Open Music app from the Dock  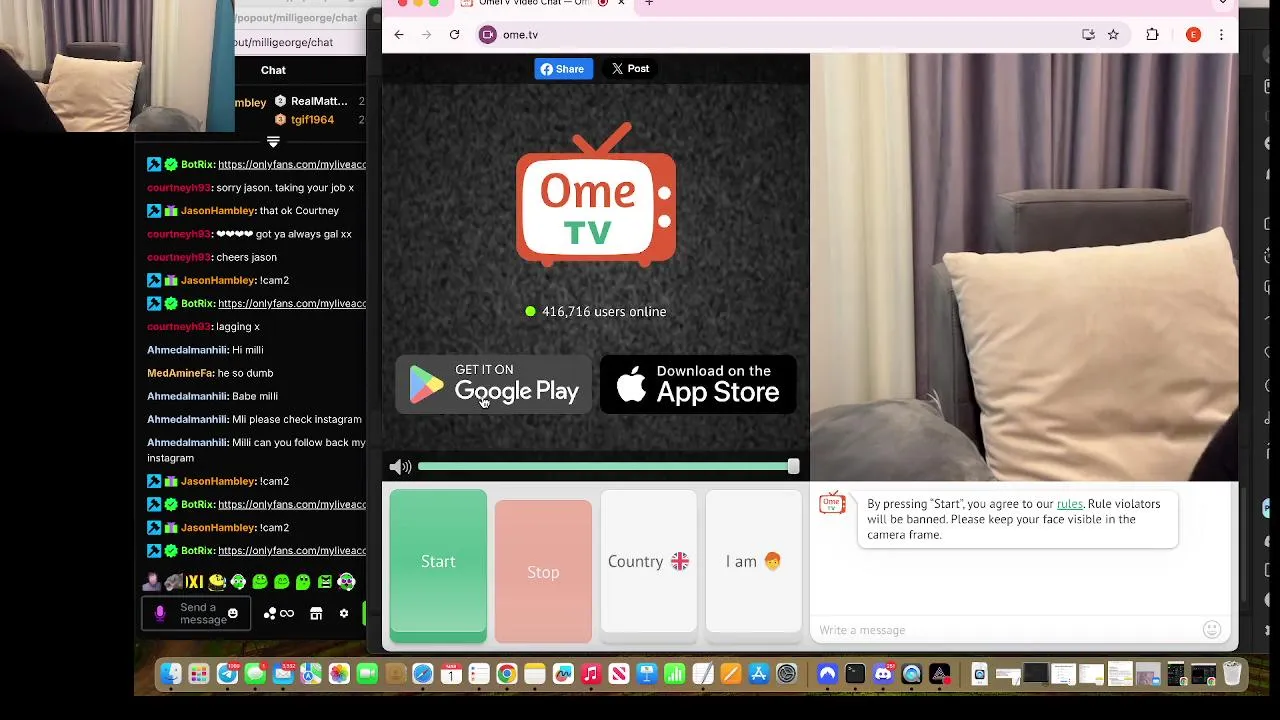pyautogui.click(x=591, y=674)
